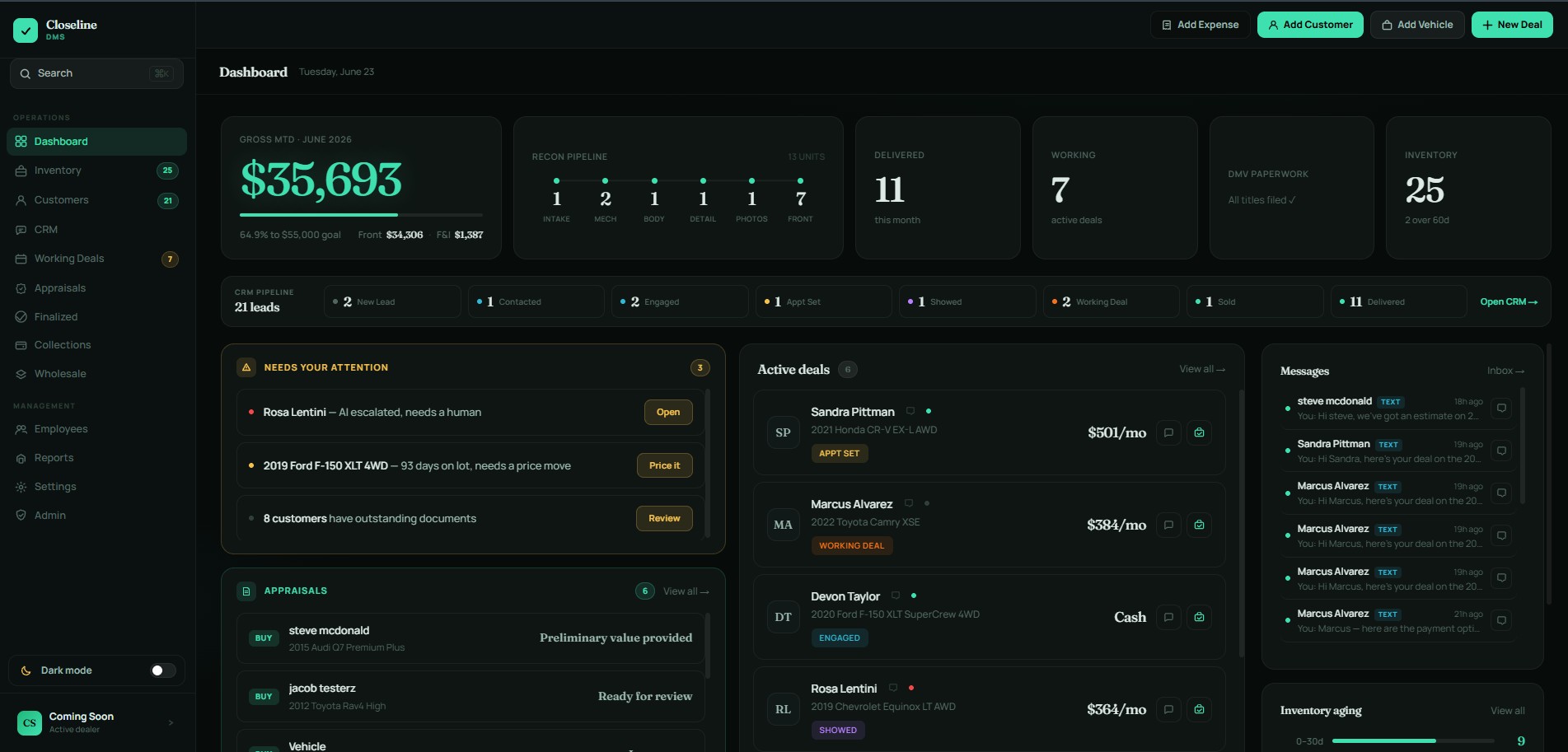Click the chat icon beside steve mcdonald message
The height and width of the screenshot is (752, 1568).
pyautogui.click(x=1501, y=408)
